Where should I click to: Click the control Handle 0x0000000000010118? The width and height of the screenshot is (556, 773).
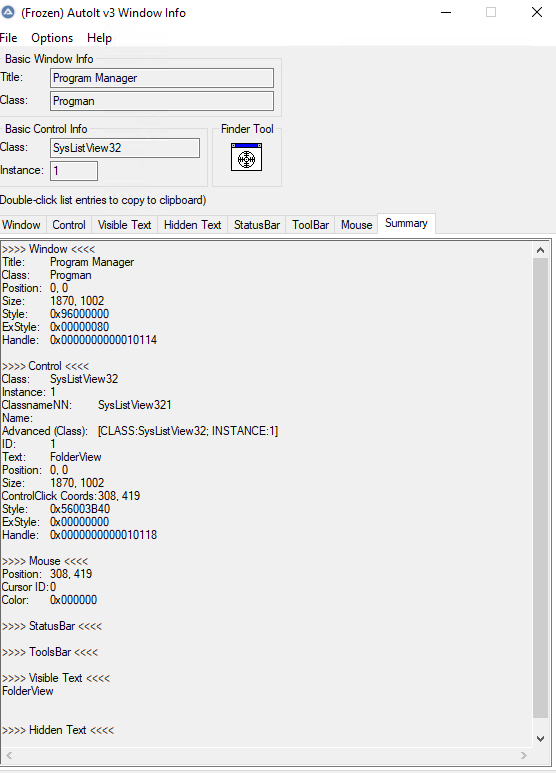click(x=104, y=535)
